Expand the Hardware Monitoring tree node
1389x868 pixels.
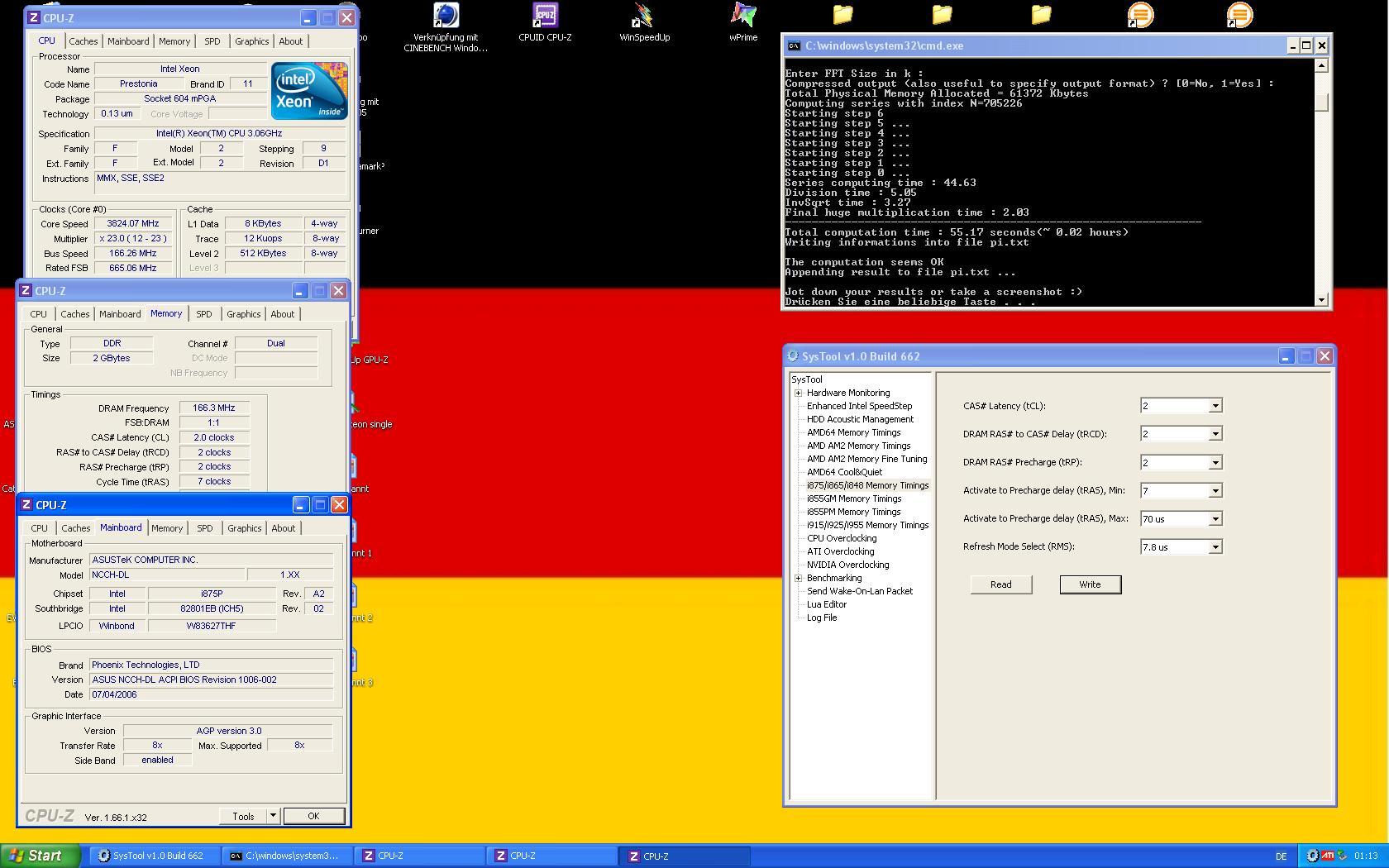799,393
